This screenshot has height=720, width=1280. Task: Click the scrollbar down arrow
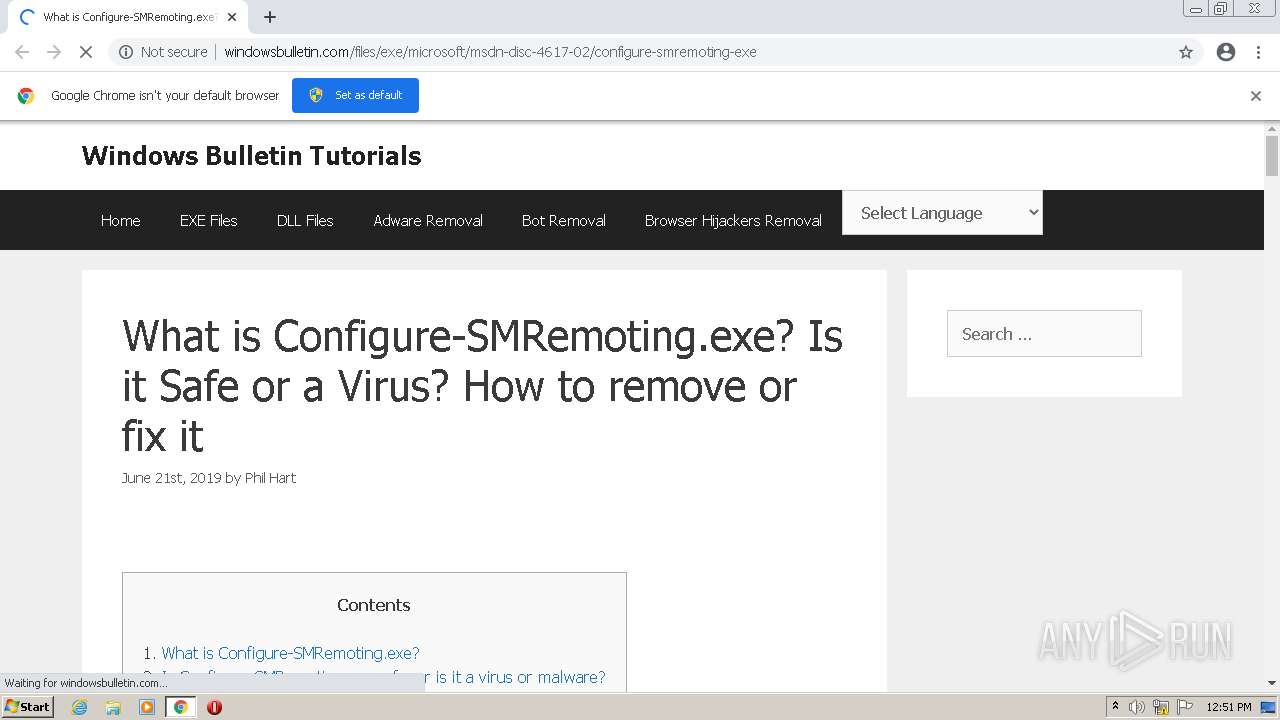pyautogui.click(x=1272, y=683)
